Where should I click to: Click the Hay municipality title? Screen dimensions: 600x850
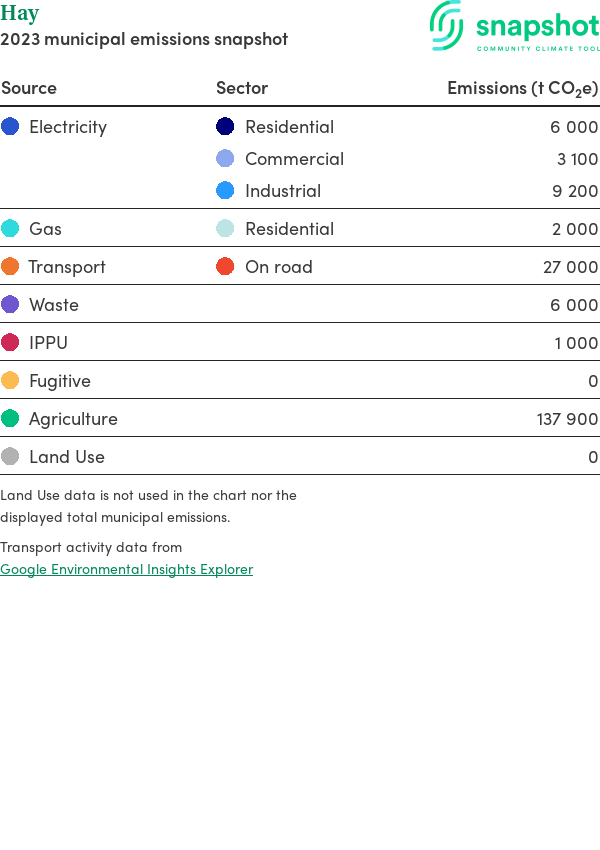[20, 14]
